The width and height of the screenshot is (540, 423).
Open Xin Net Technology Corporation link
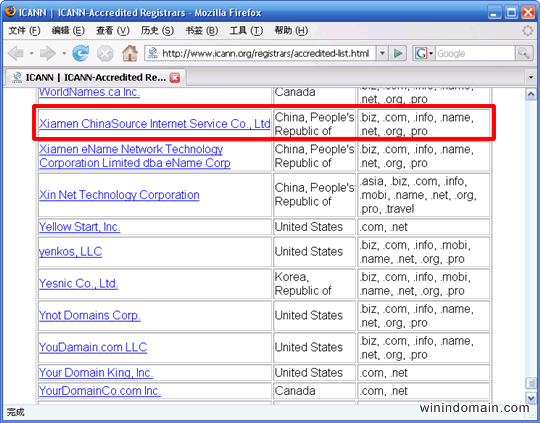(x=119, y=195)
